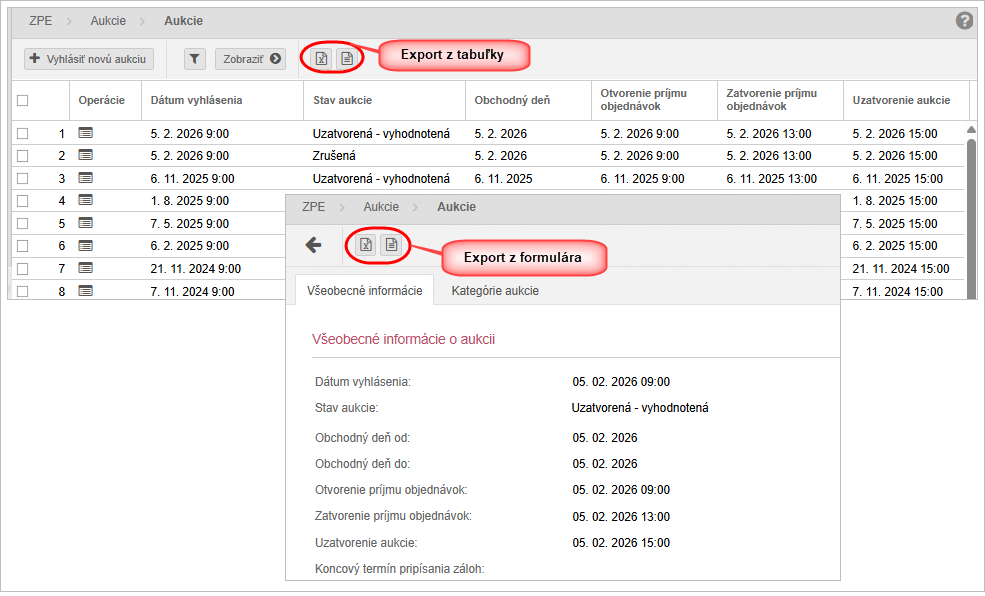The width and height of the screenshot is (985, 596).
Task: Go to Aukcie breadcrumb link in table header
Action: (108, 20)
